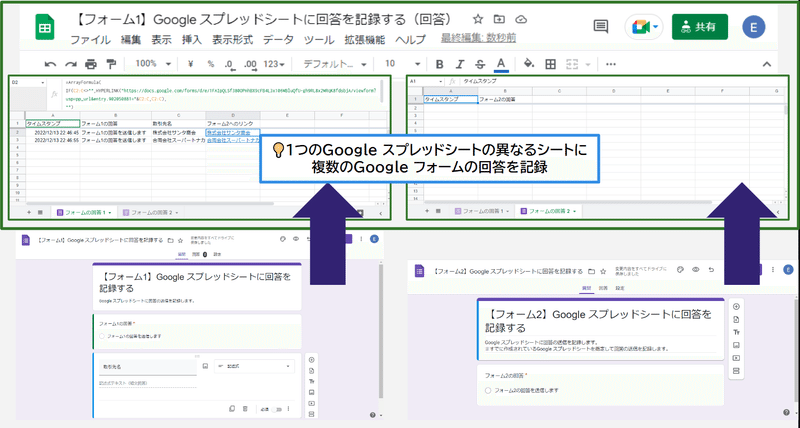The width and height of the screenshot is (800, 428).
Task: Add a section in Form 2 sidebar
Action: (736, 371)
